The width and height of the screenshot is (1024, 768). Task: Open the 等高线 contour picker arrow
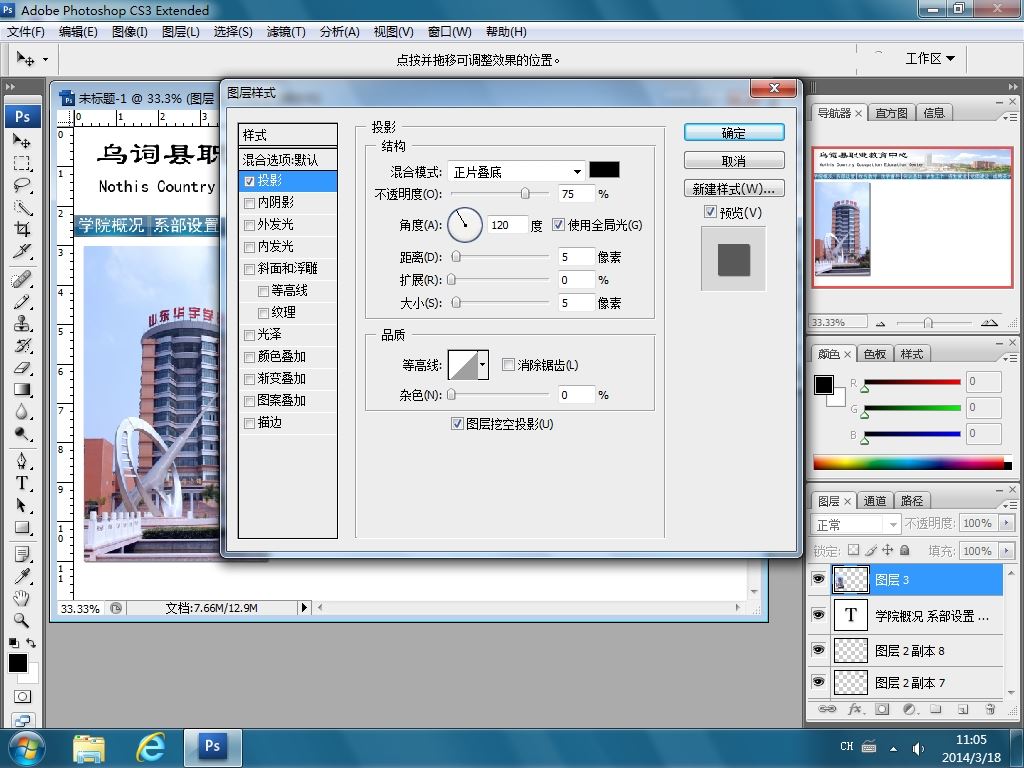click(483, 364)
